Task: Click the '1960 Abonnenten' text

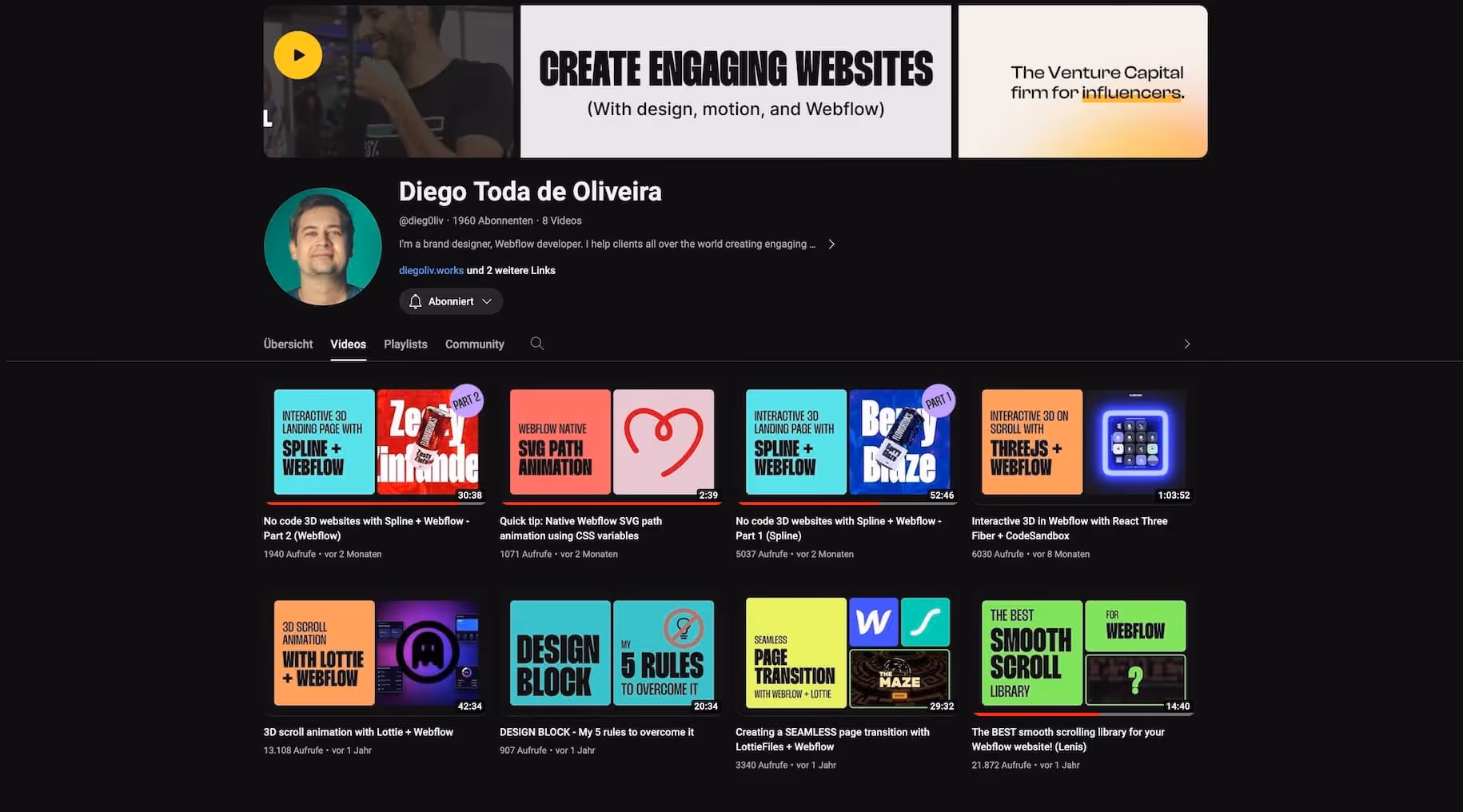Action: (492, 221)
